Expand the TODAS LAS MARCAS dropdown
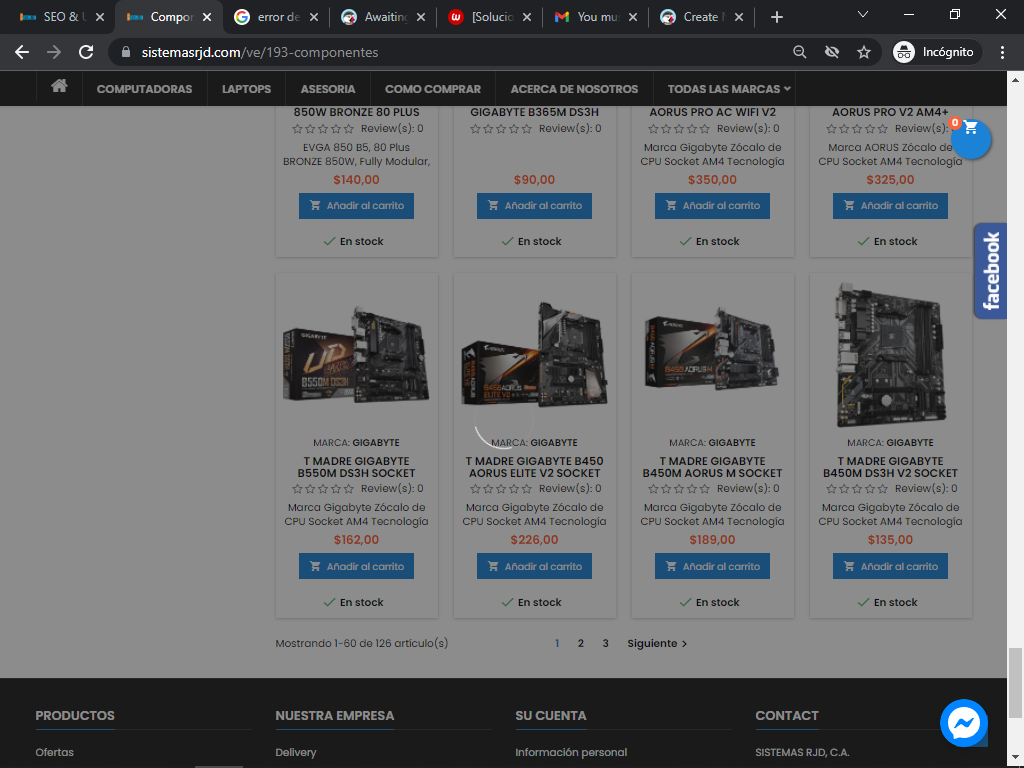Screen dimensions: 1024x768 click(x=729, y=89)
